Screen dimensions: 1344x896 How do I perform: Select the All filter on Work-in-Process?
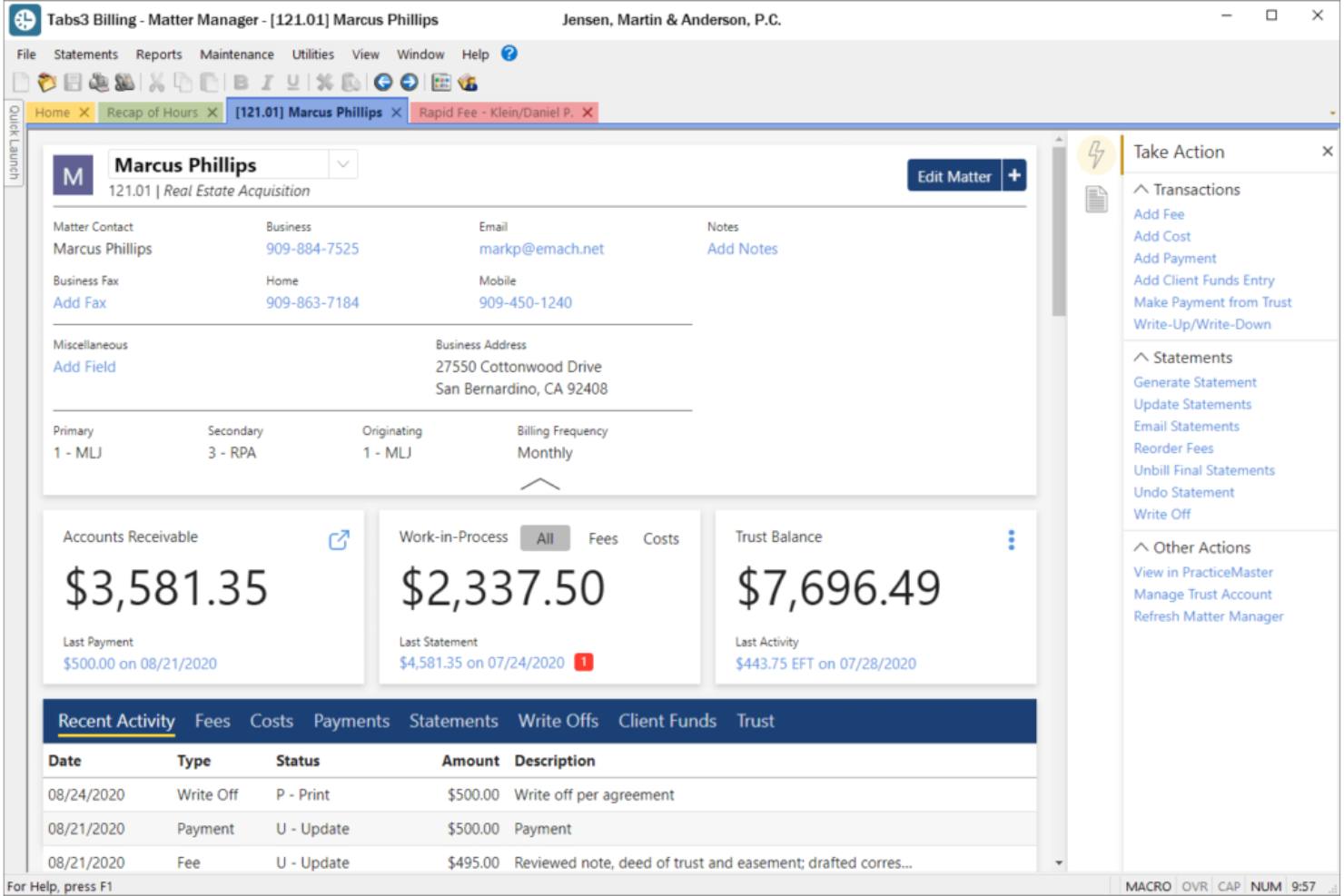click(545, 538)
